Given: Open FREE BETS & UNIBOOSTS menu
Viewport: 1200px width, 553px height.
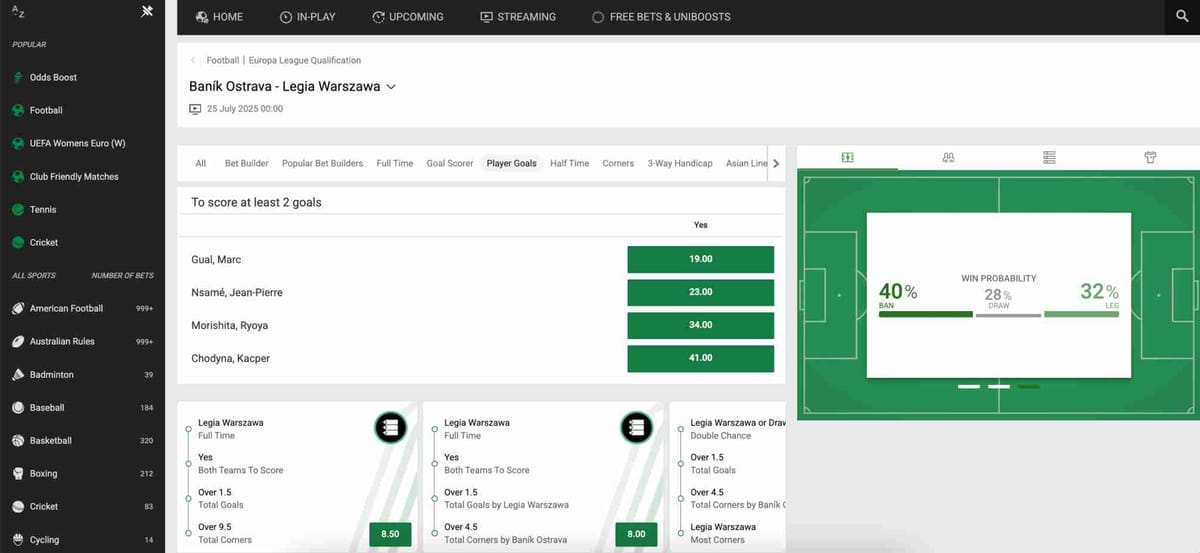Looking at the screenshot, I should (x=661, y=17).
